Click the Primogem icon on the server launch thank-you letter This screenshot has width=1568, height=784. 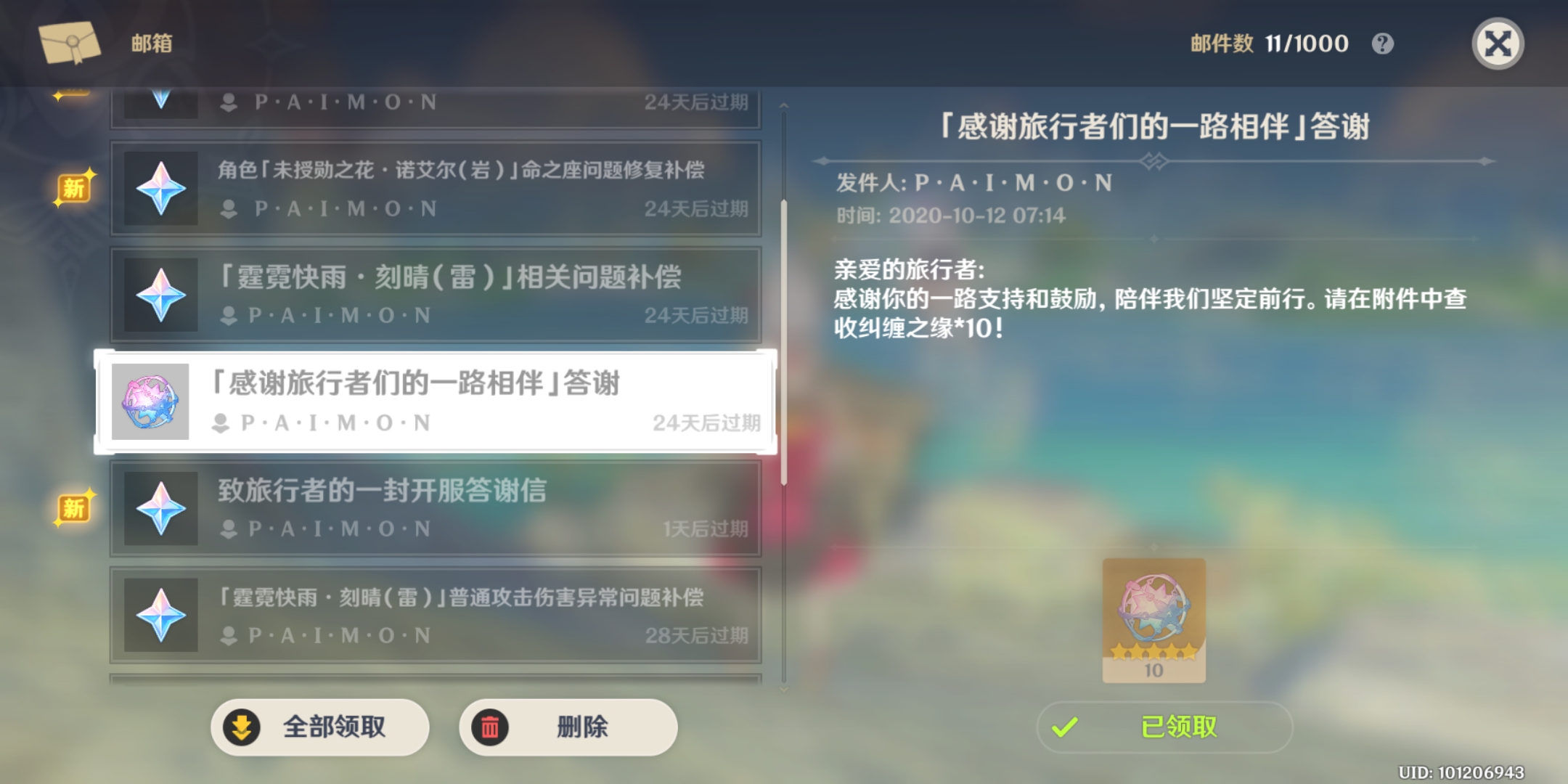click(160, 508)
